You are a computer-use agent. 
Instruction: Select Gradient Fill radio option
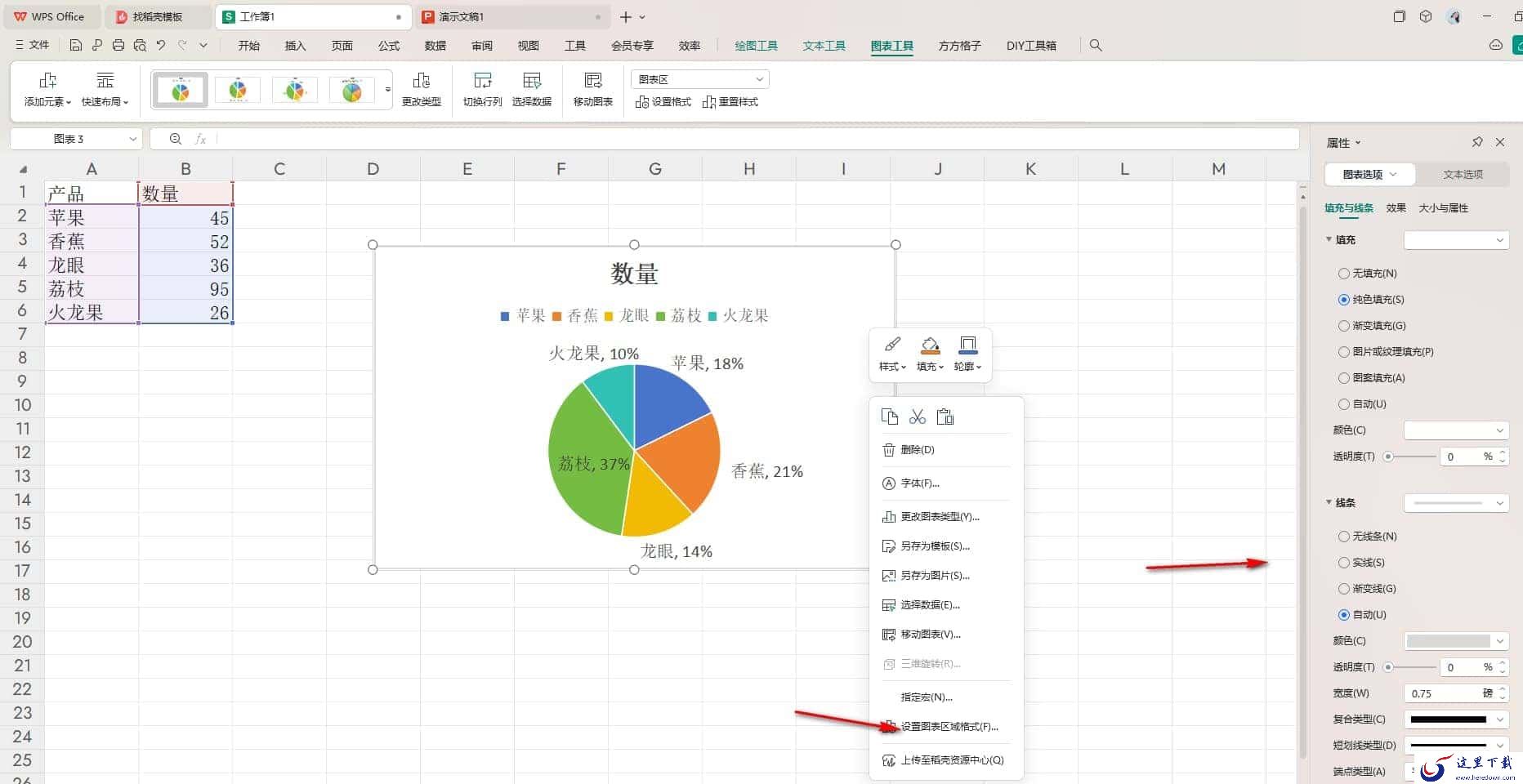[x=1344, y=326]
